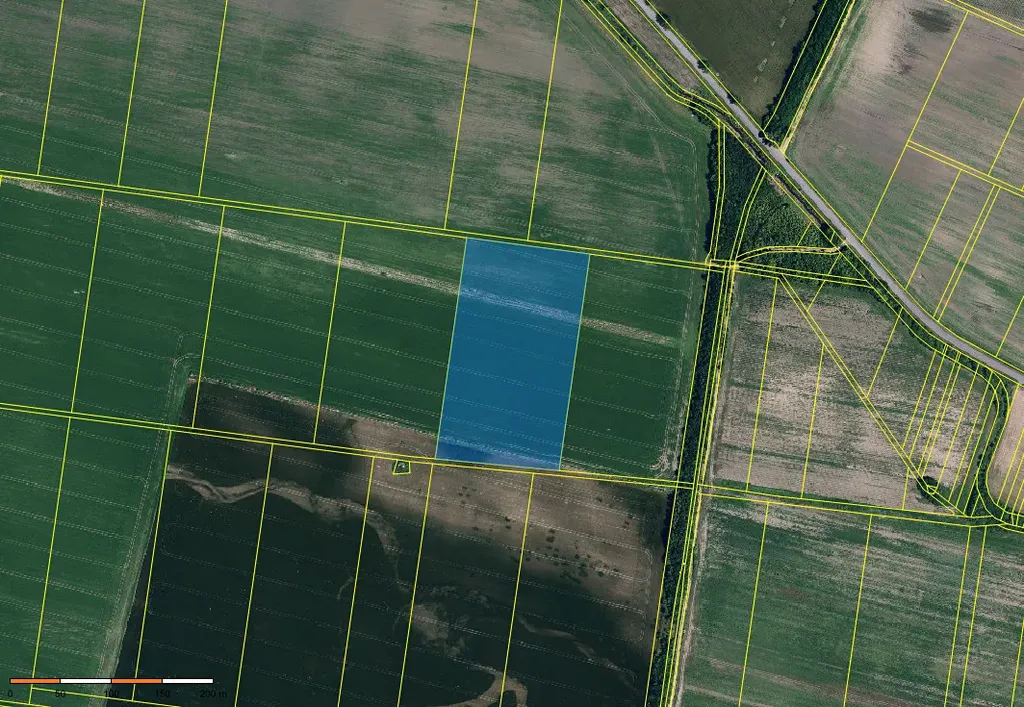Click the "150" scale bar label
The width and height of the screenshot is (1024, 707).
(x=161, y=693)
